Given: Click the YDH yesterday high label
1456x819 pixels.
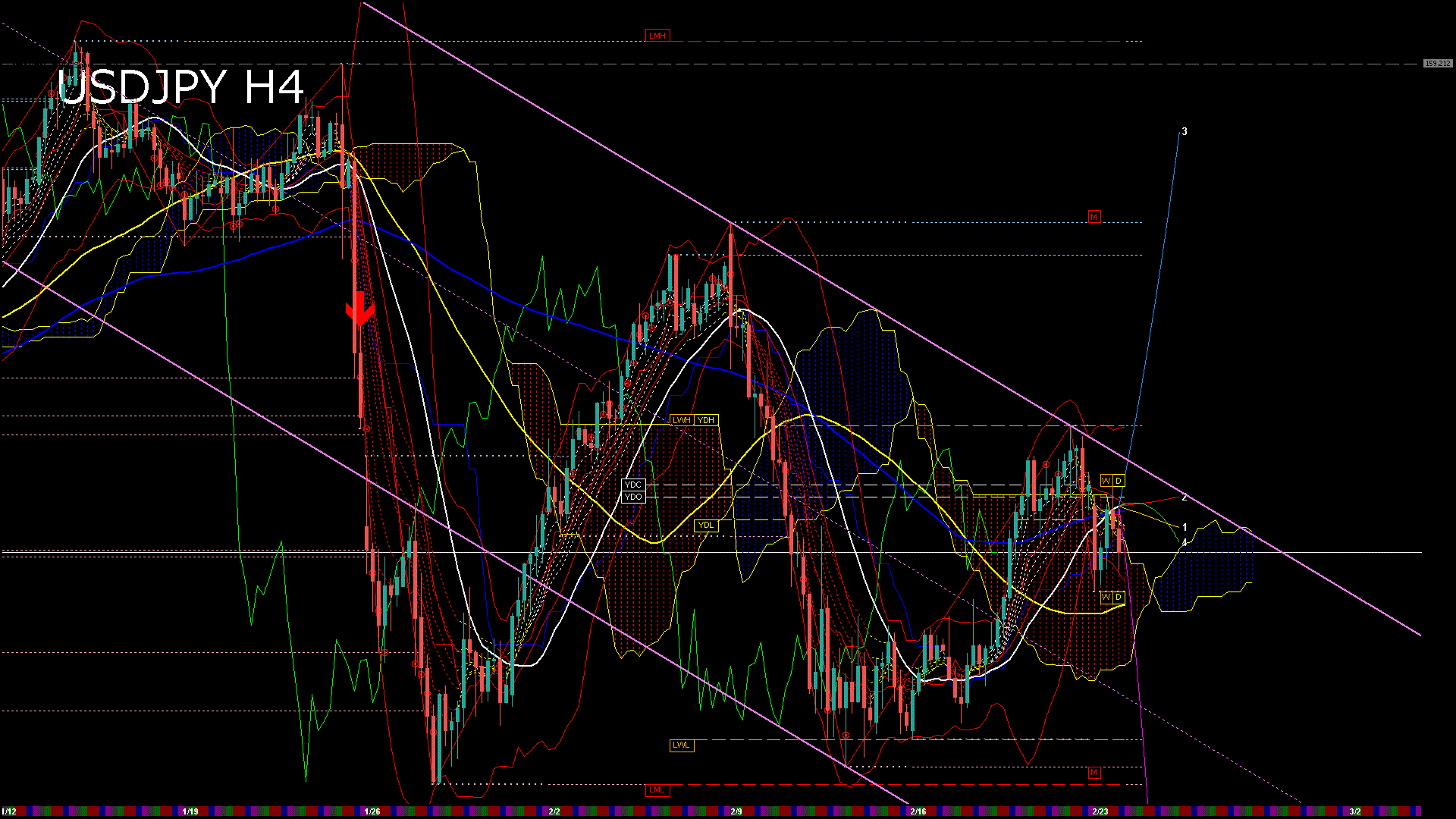Looking at the screenshot, I should 706,420.
